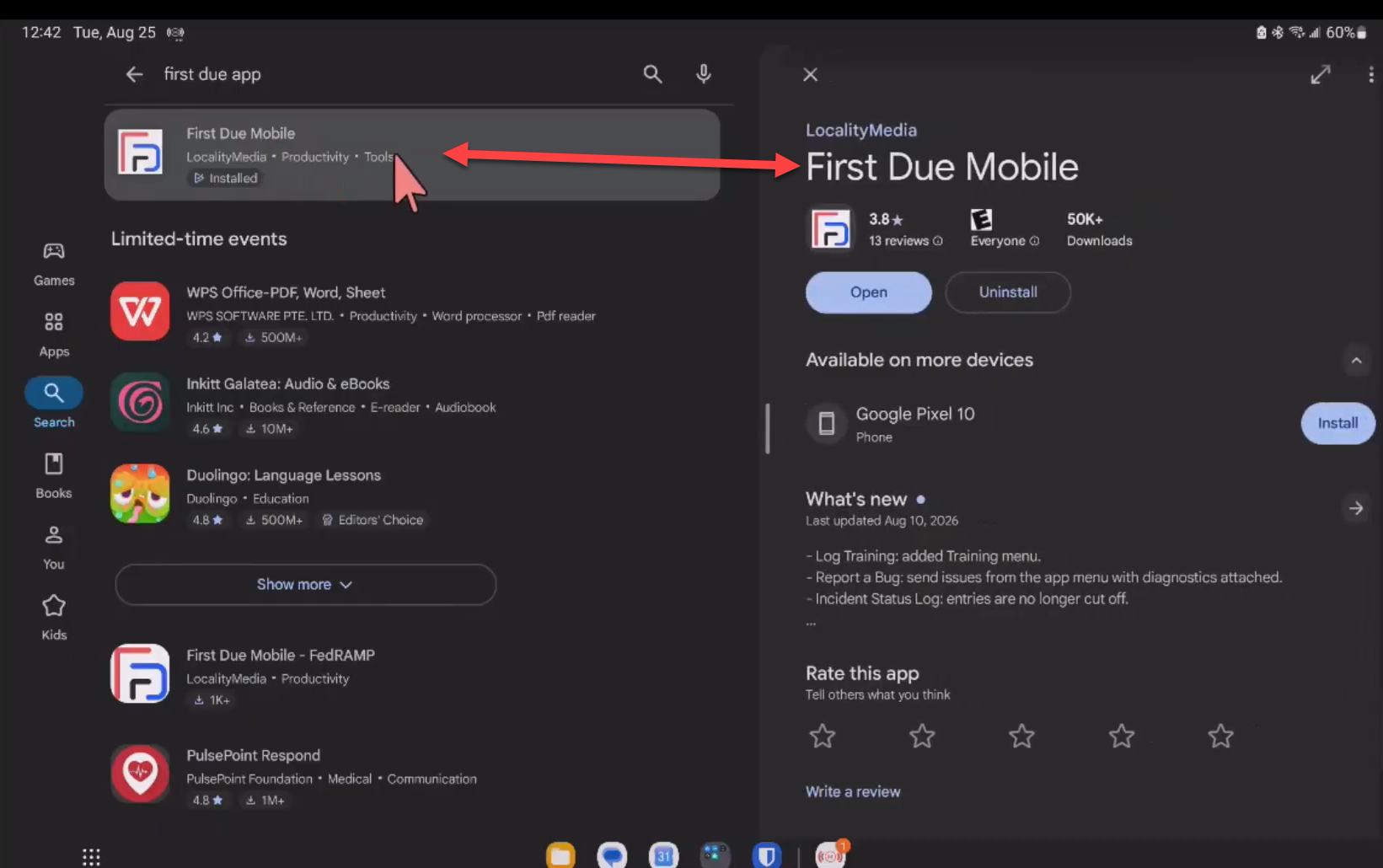Show info about the 13 reviews

(937, 241)
